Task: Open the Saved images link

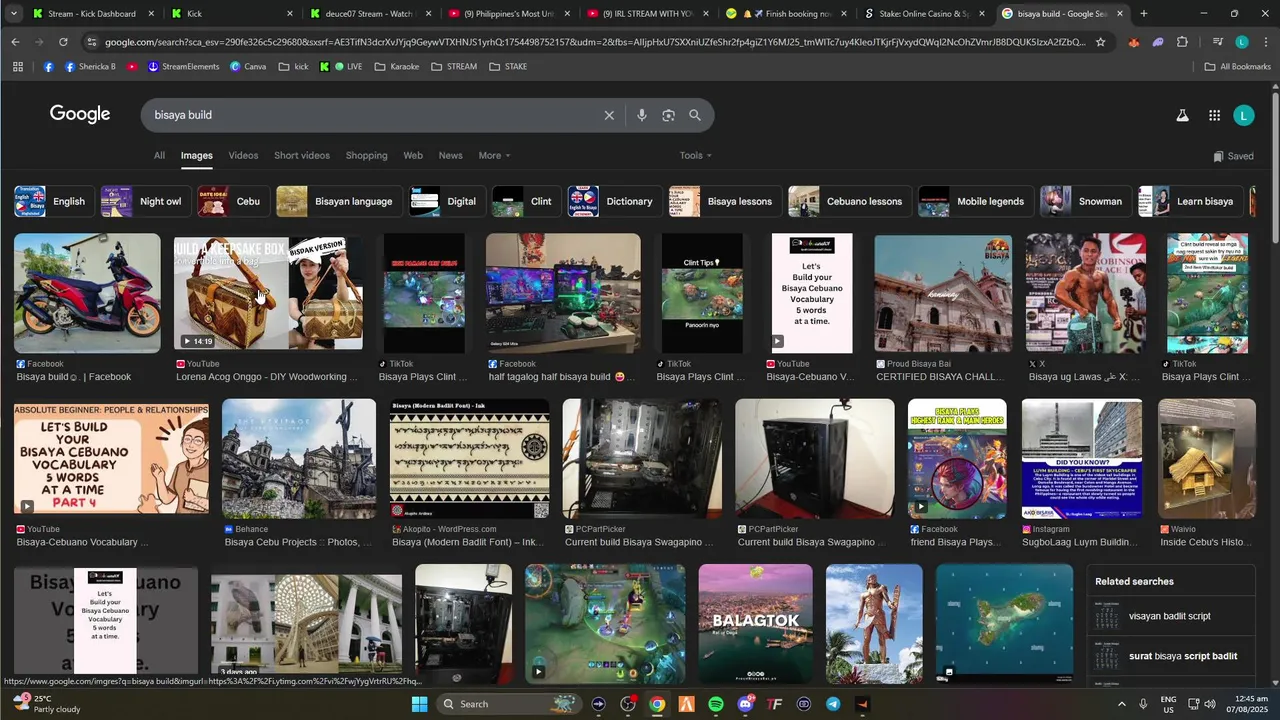Action: (x=1233, y=156)
